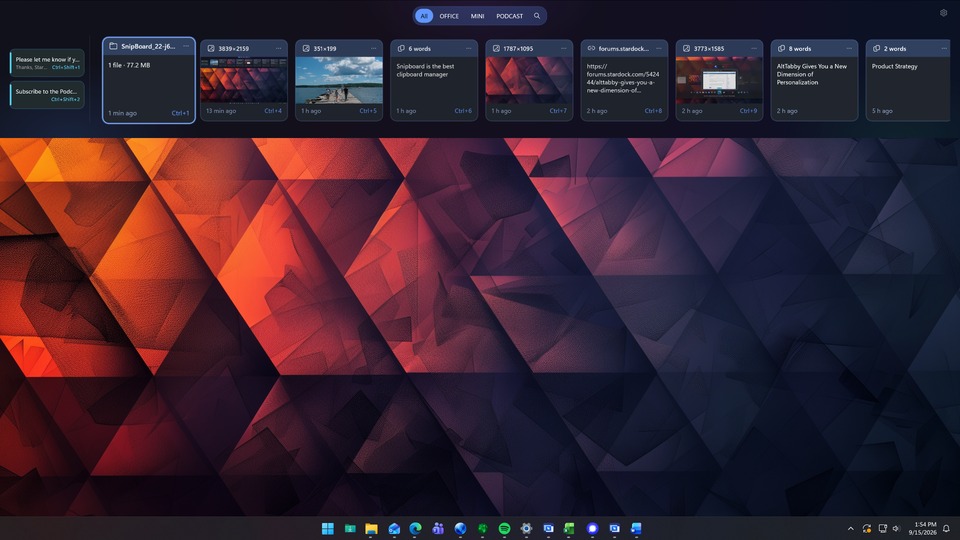Click the 'Ctrl+4' shortcut label
Screen dimensions: 960x540
point(273,111)
